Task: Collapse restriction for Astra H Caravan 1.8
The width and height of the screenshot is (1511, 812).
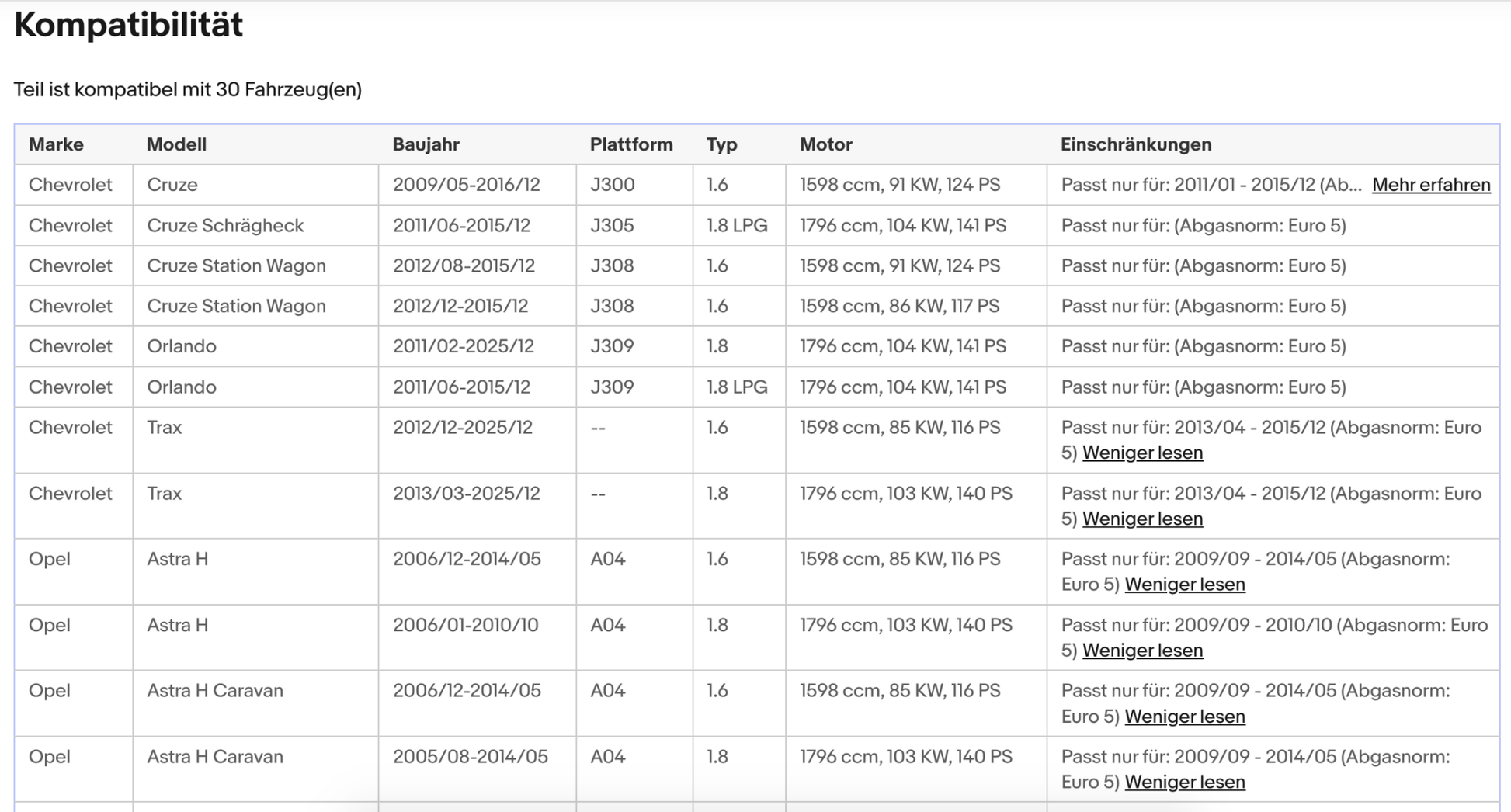Action: point(1185,782)
